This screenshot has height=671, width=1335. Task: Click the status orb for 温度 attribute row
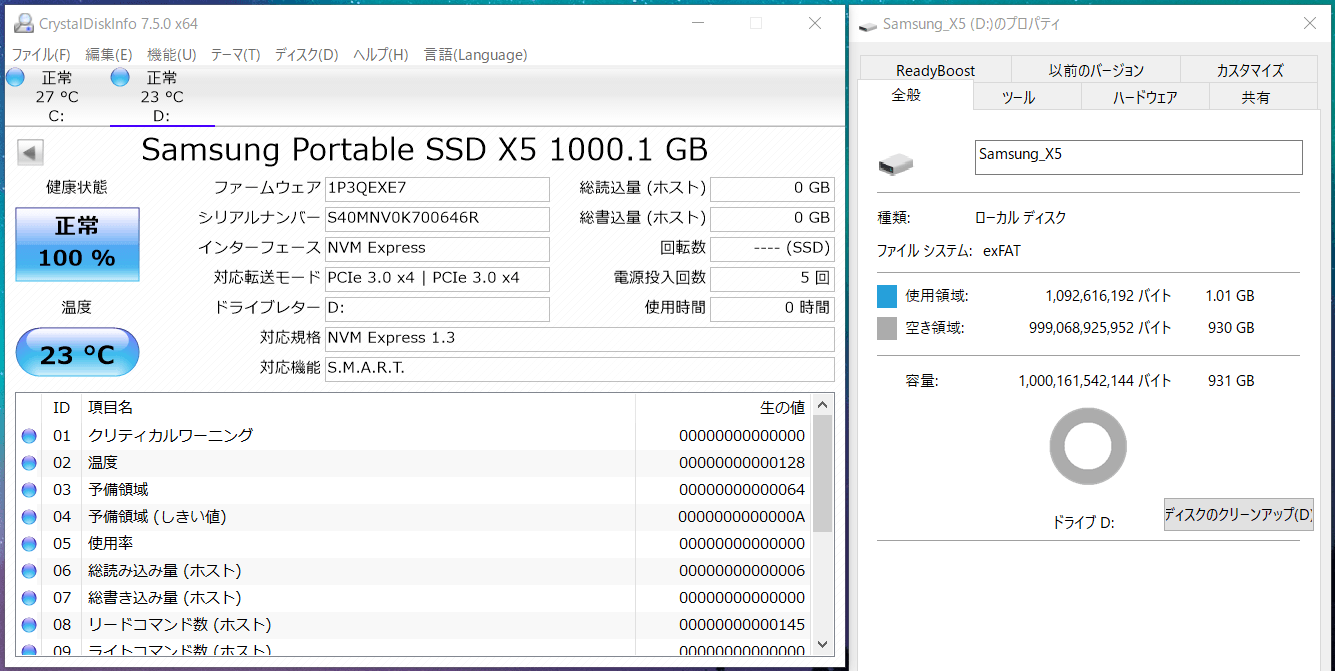point(29,463)
